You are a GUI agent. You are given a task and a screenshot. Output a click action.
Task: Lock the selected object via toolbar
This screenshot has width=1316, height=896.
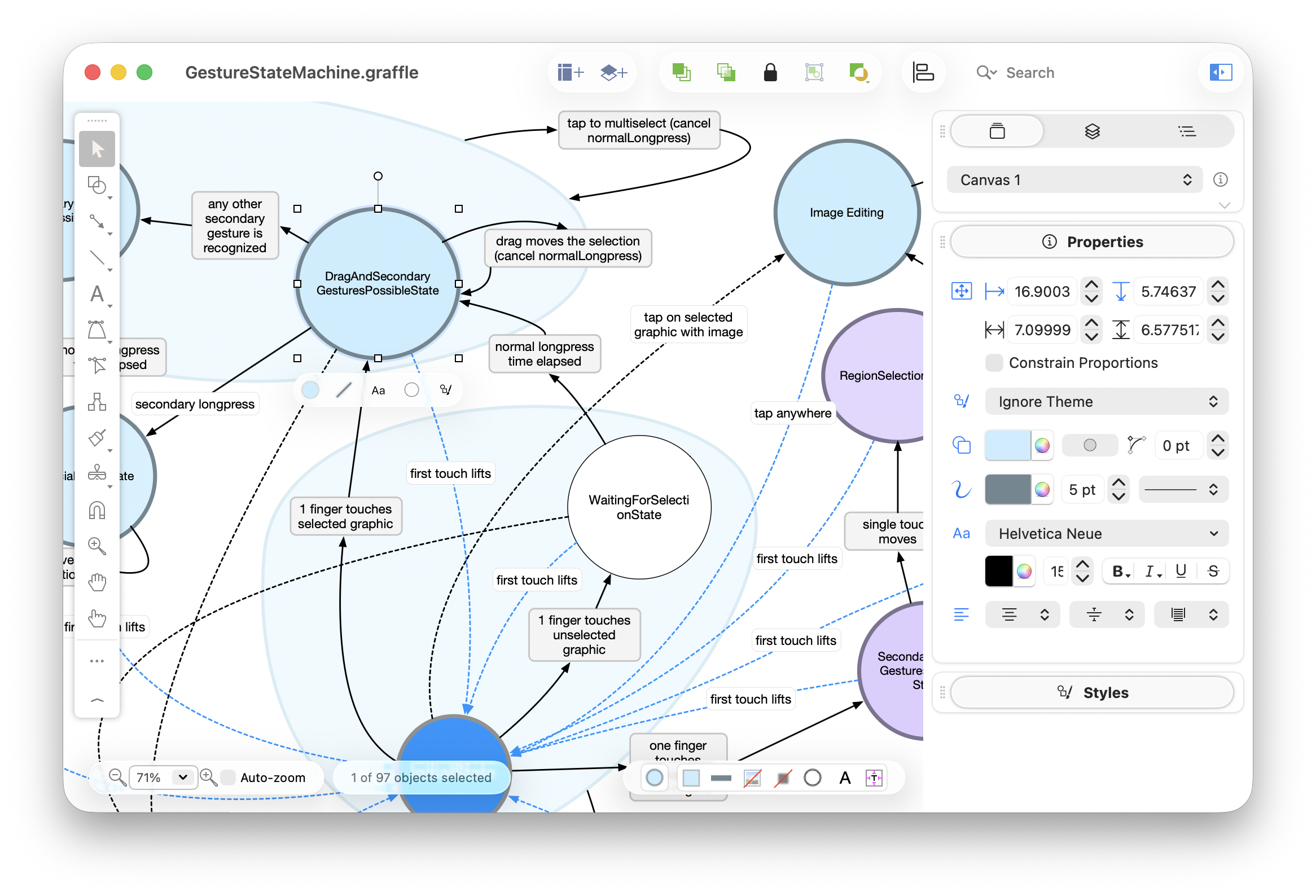(770, 72)
